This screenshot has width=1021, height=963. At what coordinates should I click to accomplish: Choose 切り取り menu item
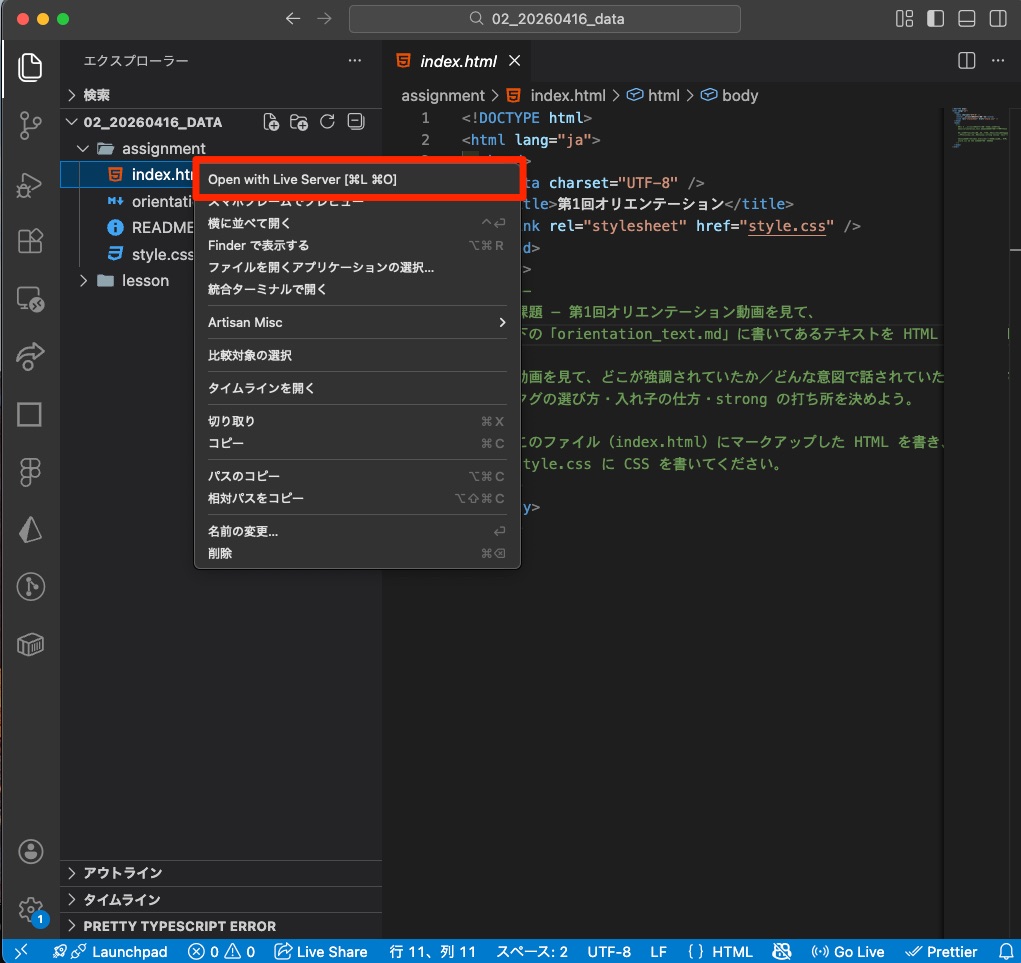coord(357,421)
